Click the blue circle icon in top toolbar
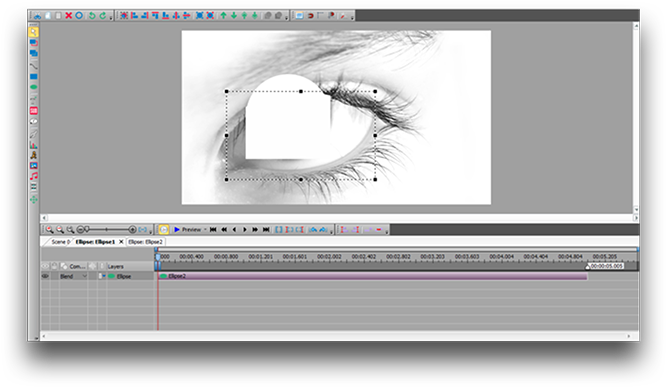The height and width of the screenshot is (387, 666). [79, 16]
